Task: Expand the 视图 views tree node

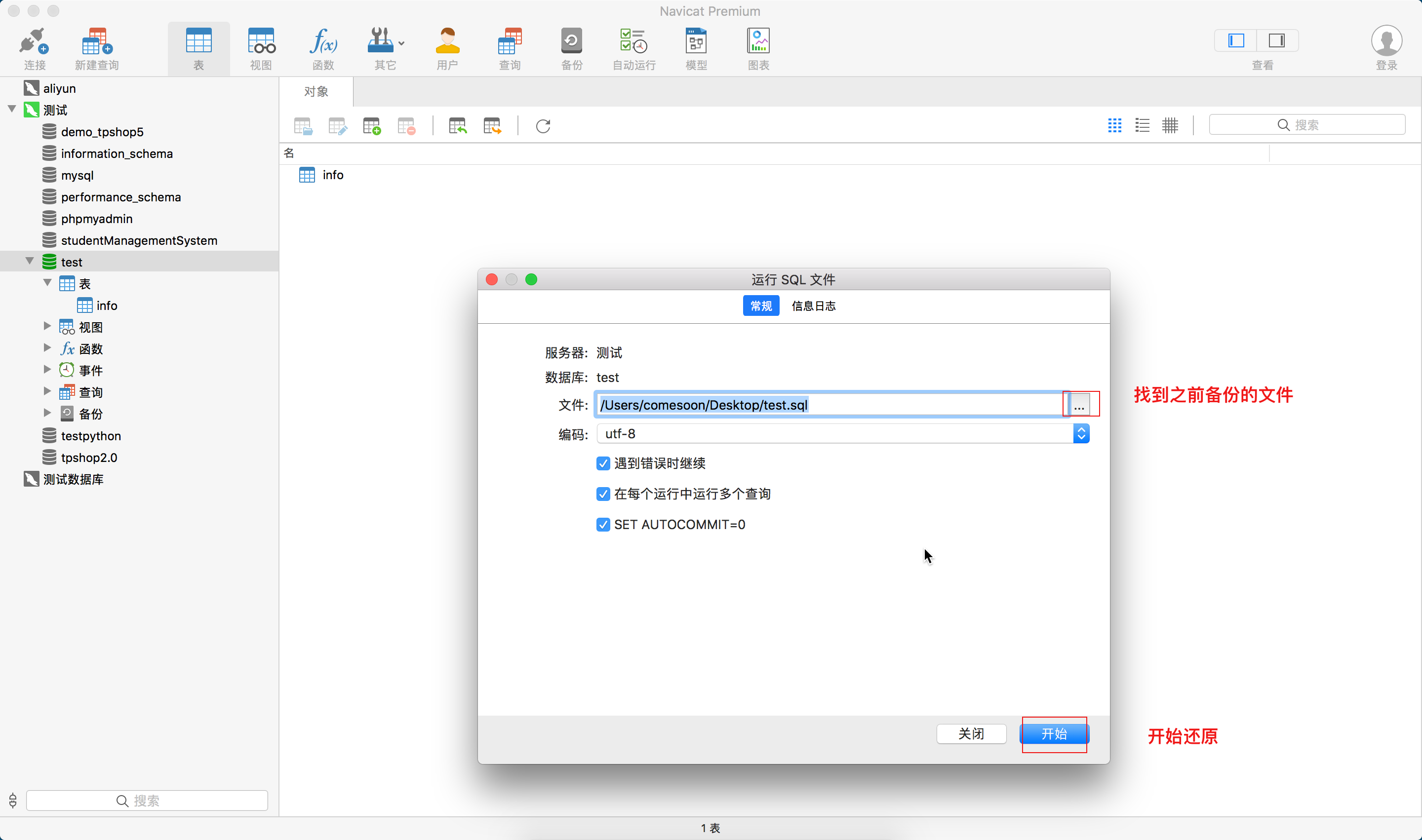Action: (x=47, y=326)
